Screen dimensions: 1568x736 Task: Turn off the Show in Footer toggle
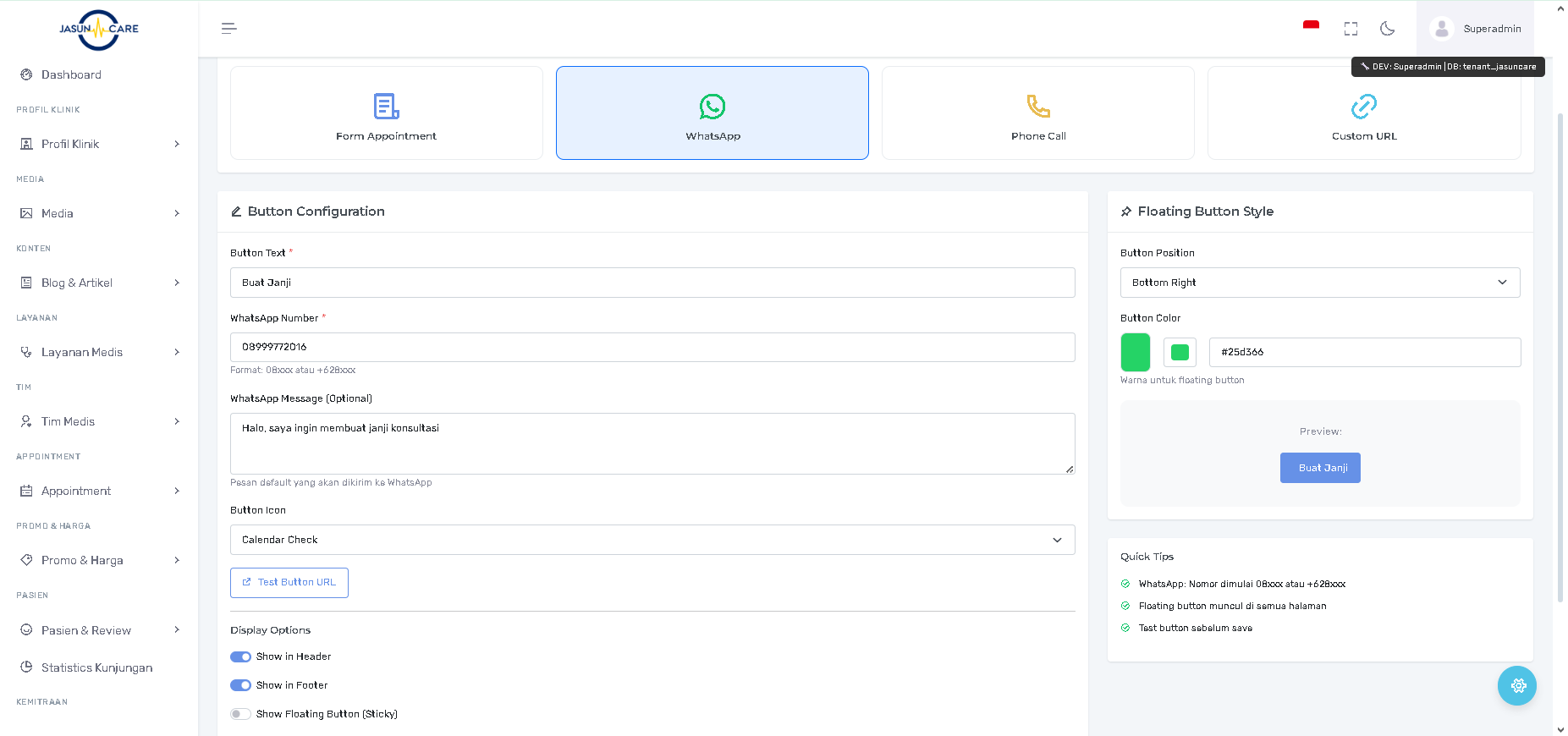pyautogui.click(x=241, y=685)
